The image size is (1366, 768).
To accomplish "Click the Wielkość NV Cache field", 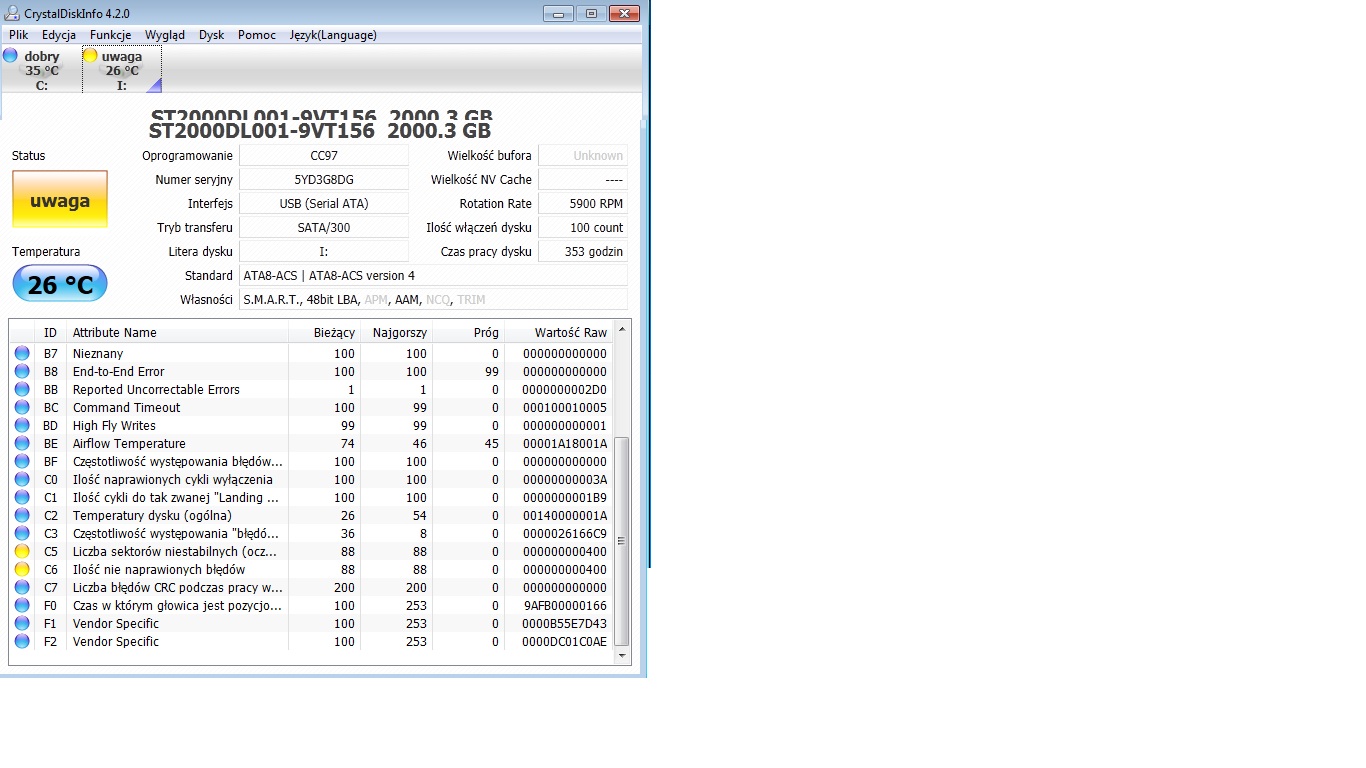I will point(583,179).
